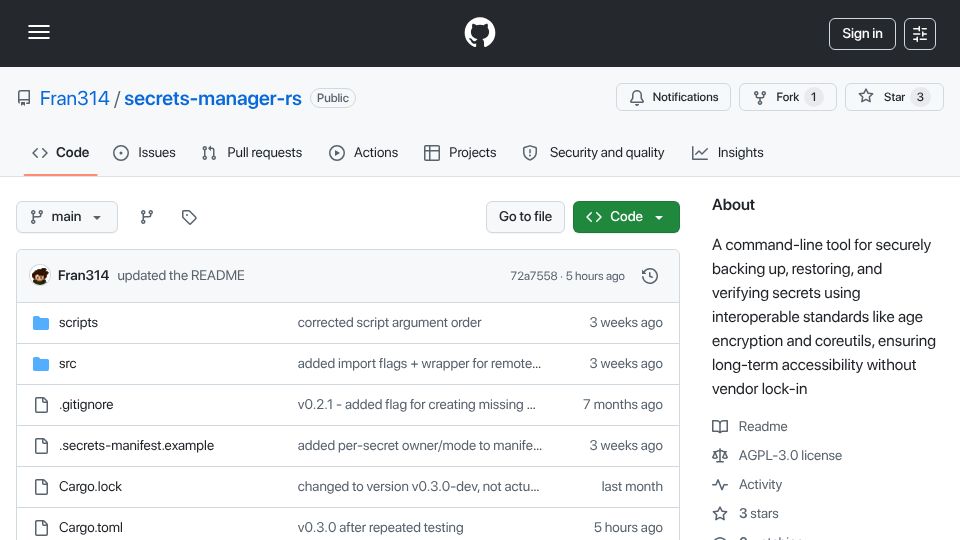The height and width of the screenshot is (540, 960).
Task: Open 'v0.2.1 - added flag' commit message
Action: [x=416, y=405]
